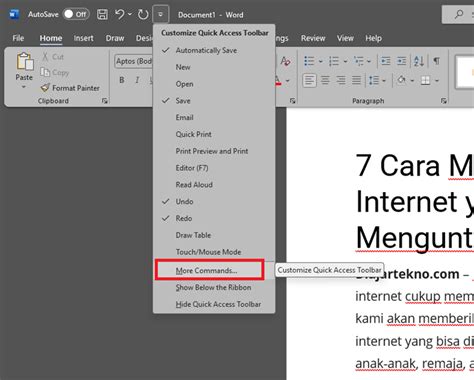474x380 pixels.
Task: Enable Editor (F7) in the menu
Action: (214, 168)
